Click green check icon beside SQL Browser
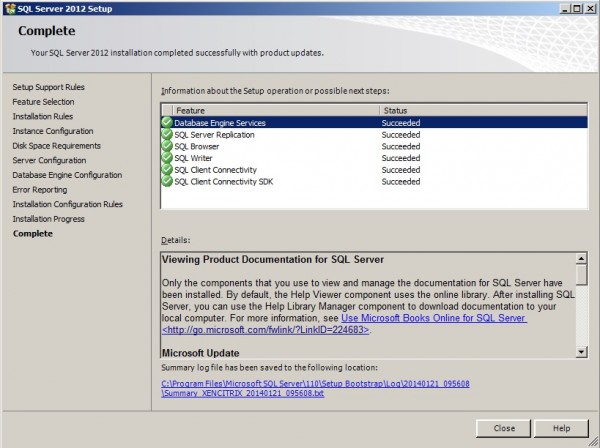Image resolution: width=600 pixels, height=448 pixels. tap(167, 146)
